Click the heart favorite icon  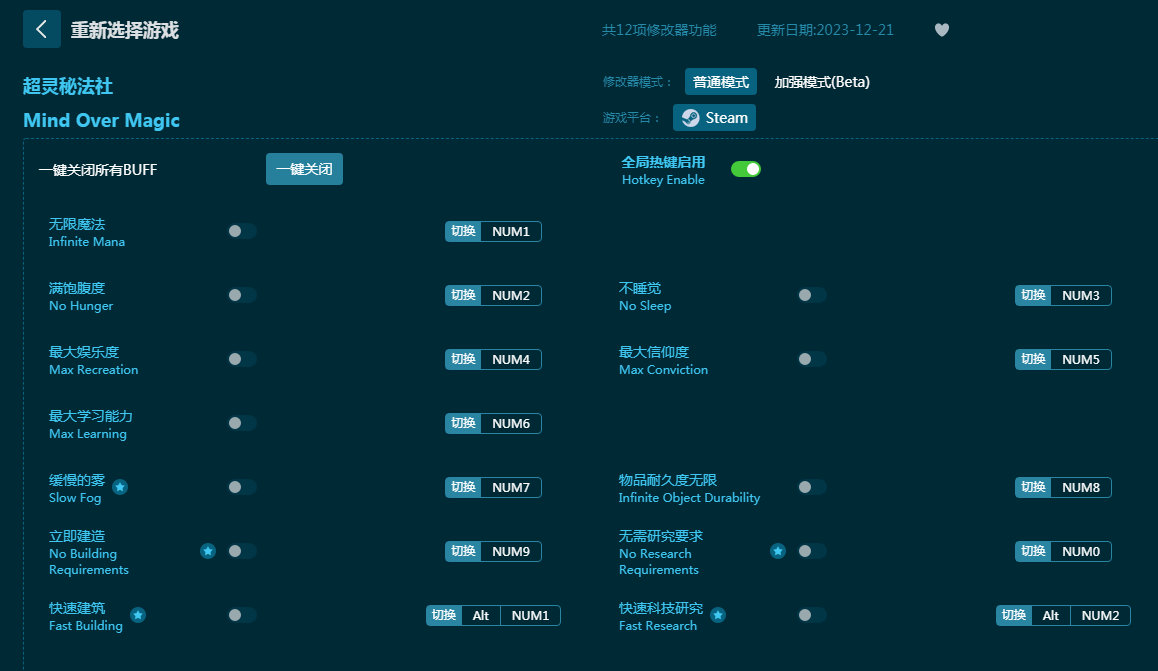click(941, 30)
